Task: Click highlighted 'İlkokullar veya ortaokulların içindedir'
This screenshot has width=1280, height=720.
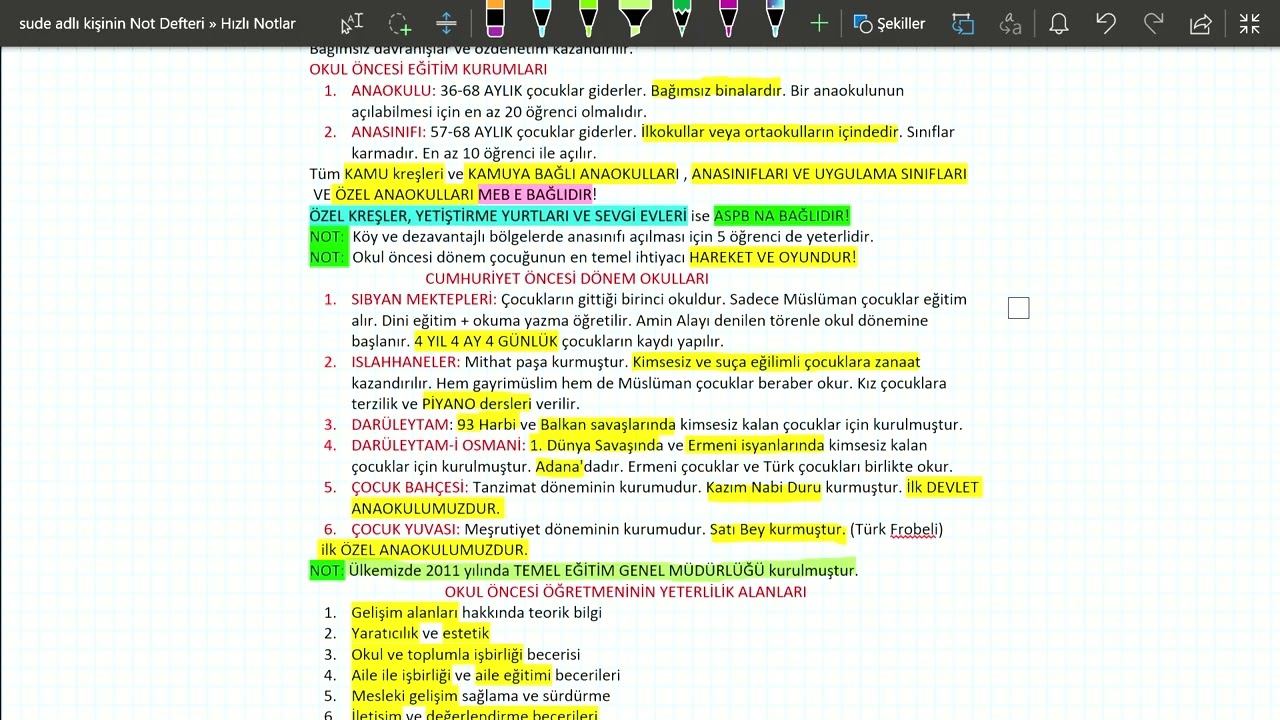Action: [x=770, y=131]
